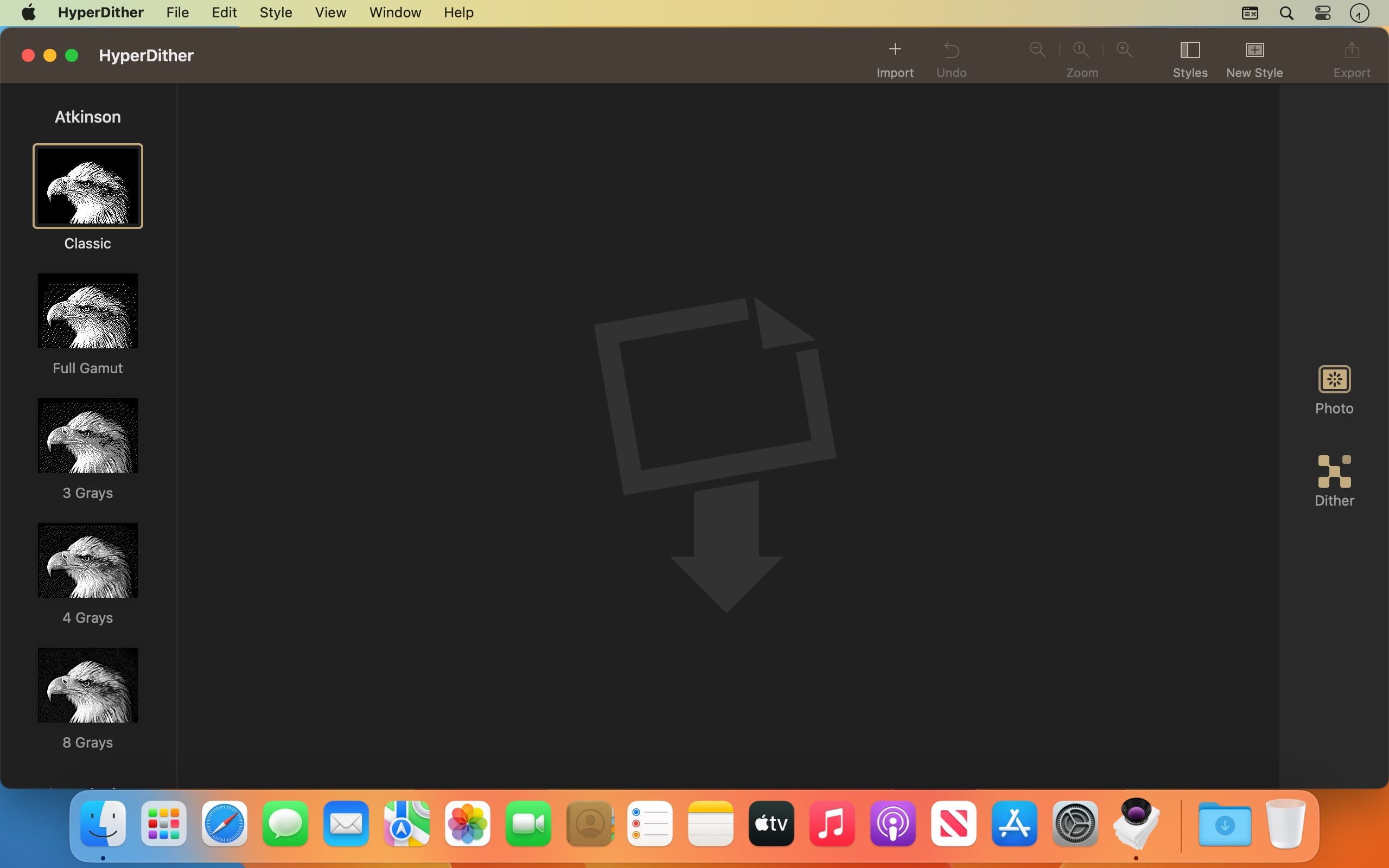Choose the 8 Grays style thumbnail
The height and width of the screenshot is (868, 1389).
88,685
